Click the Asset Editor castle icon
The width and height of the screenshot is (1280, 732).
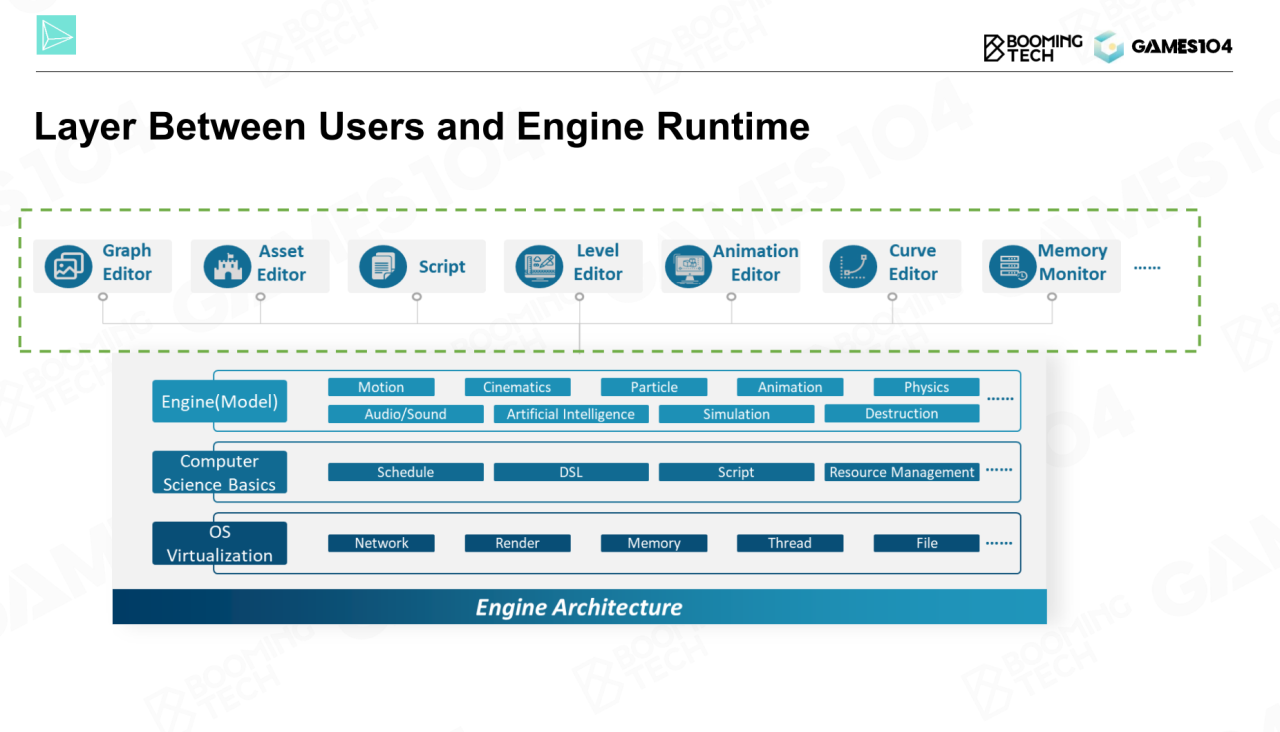227,267
